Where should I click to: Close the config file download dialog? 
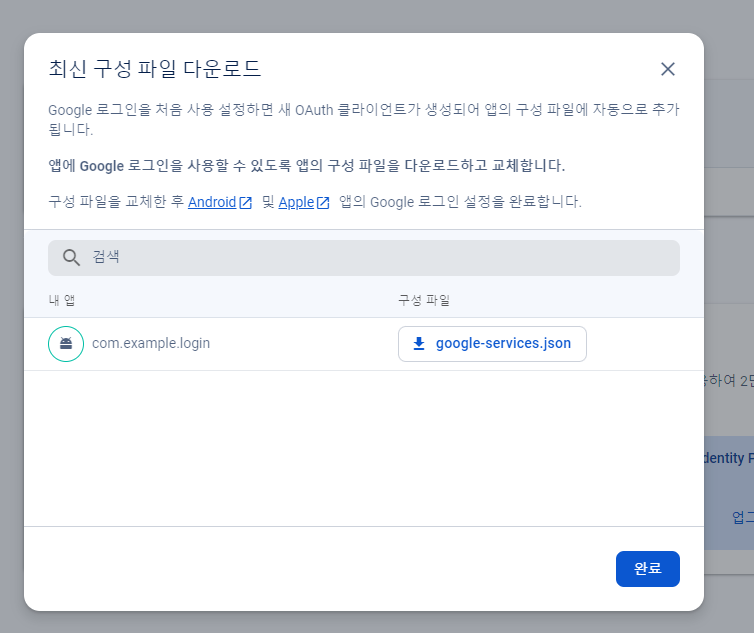click(x=667, y=69)
